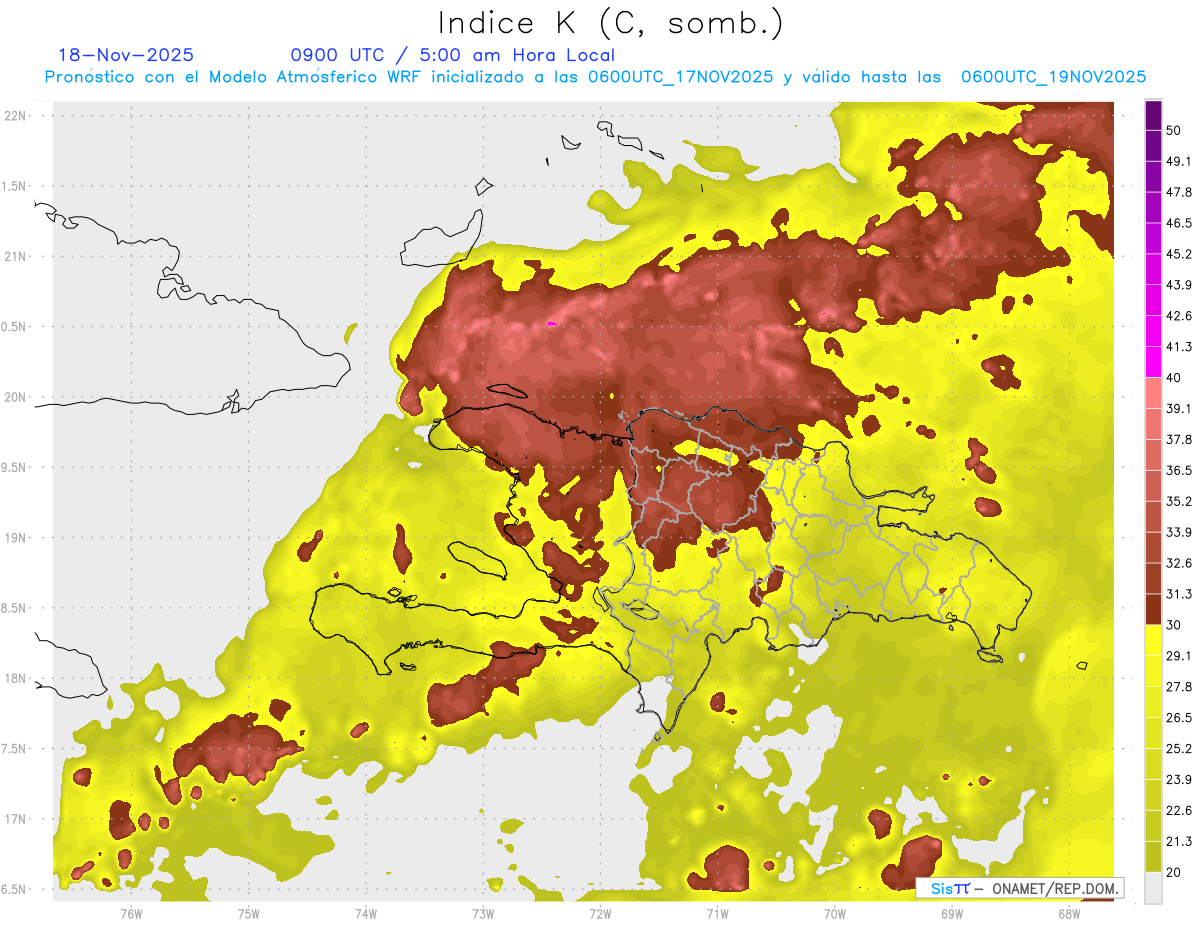The height and width of the screenshot is (927, 1200).
Task: Select the colorbar value '43.9'
Action: (1179, 285)
